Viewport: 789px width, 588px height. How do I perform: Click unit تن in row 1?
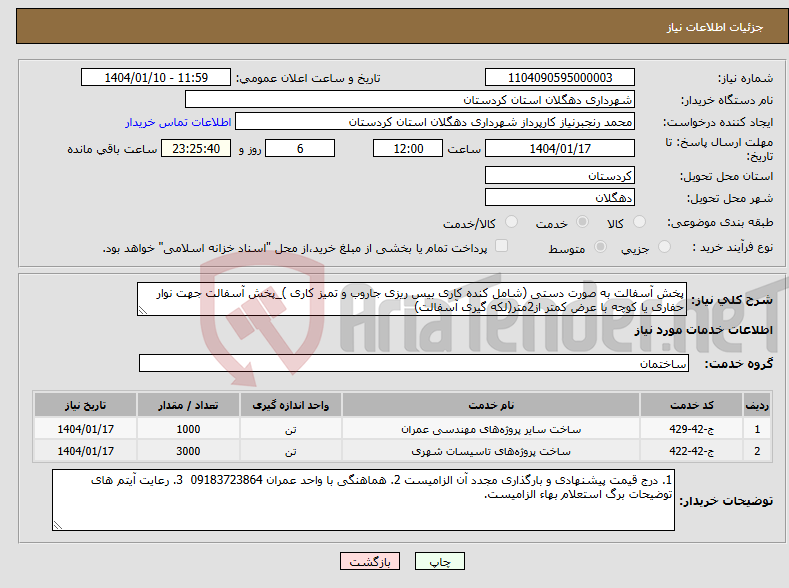pos(291,429)
